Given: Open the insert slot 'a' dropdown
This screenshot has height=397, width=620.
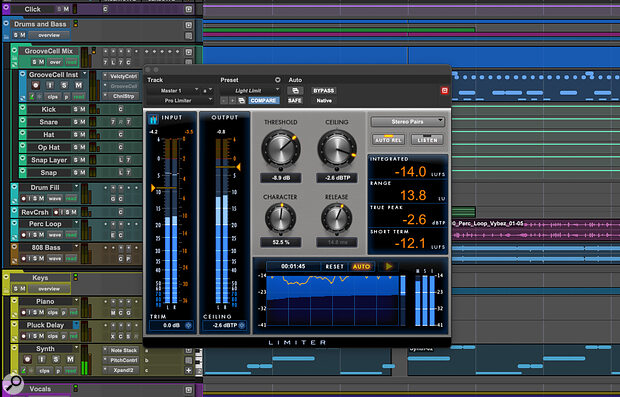Looking at the screenshot, I should (x=208, y=91).
